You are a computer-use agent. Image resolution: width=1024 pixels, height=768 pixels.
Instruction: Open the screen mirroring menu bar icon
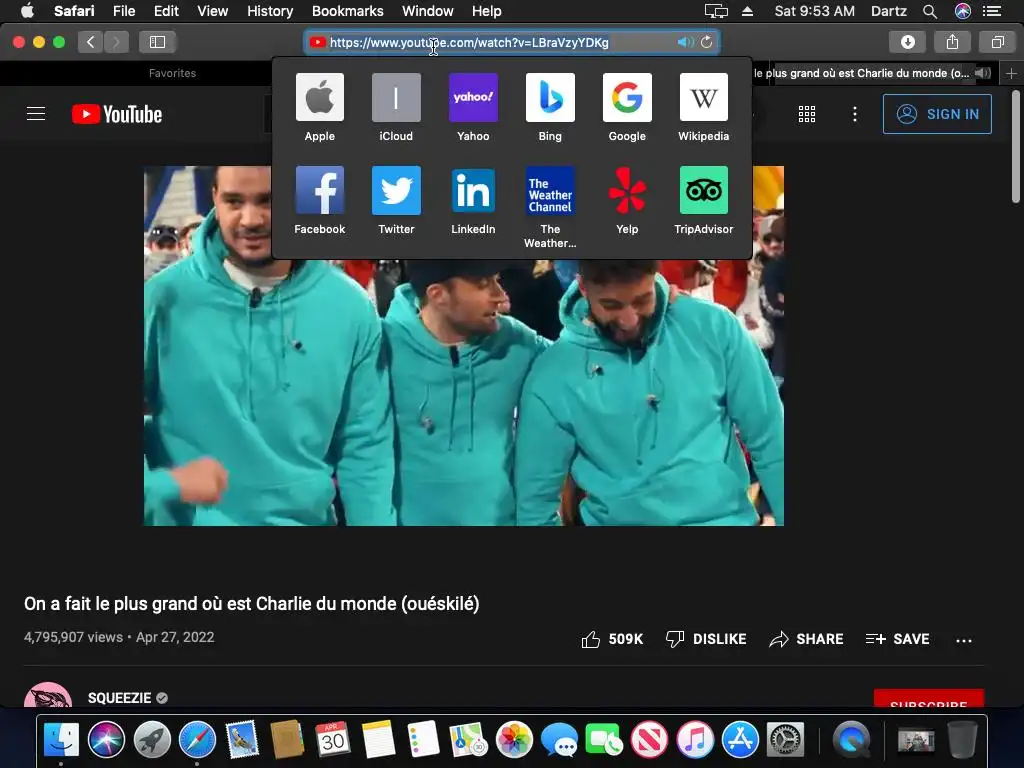(716, 11)
